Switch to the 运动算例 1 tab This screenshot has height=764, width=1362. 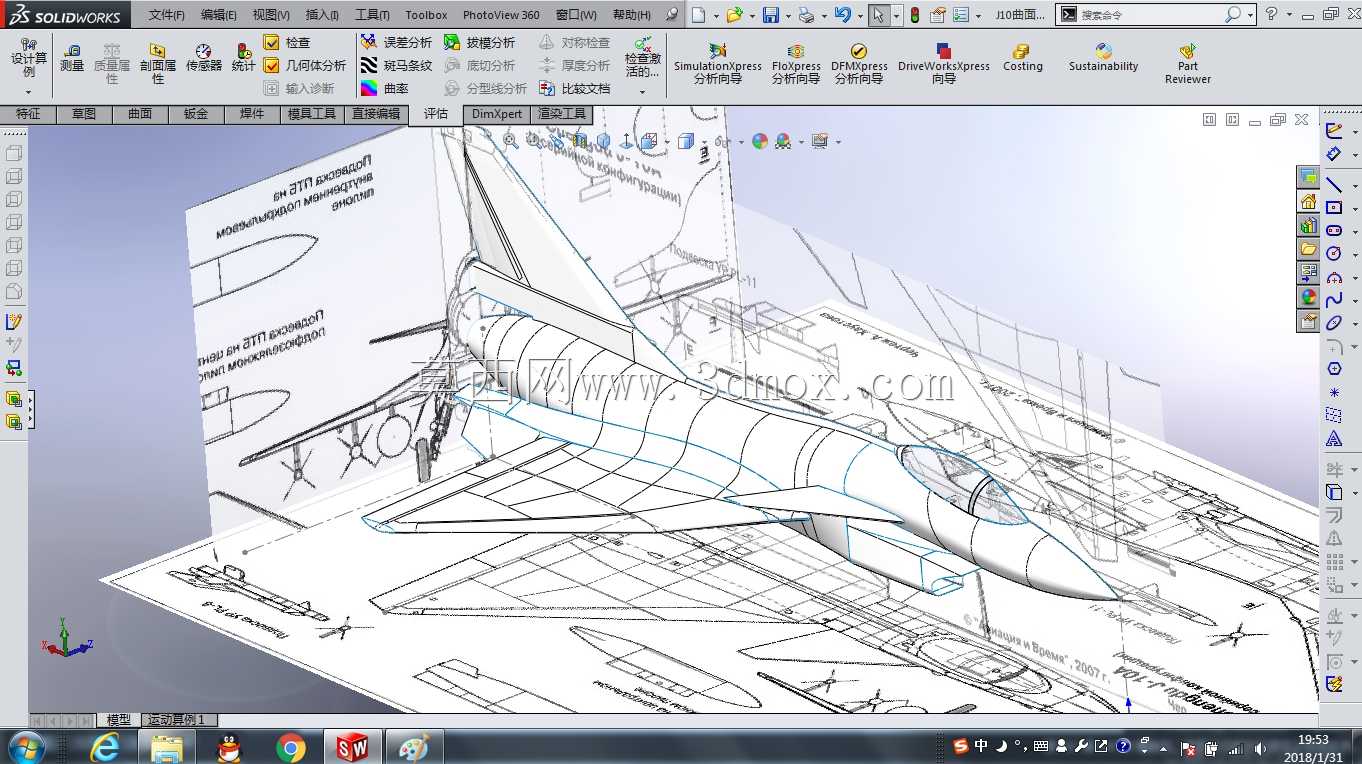point(176,720)
